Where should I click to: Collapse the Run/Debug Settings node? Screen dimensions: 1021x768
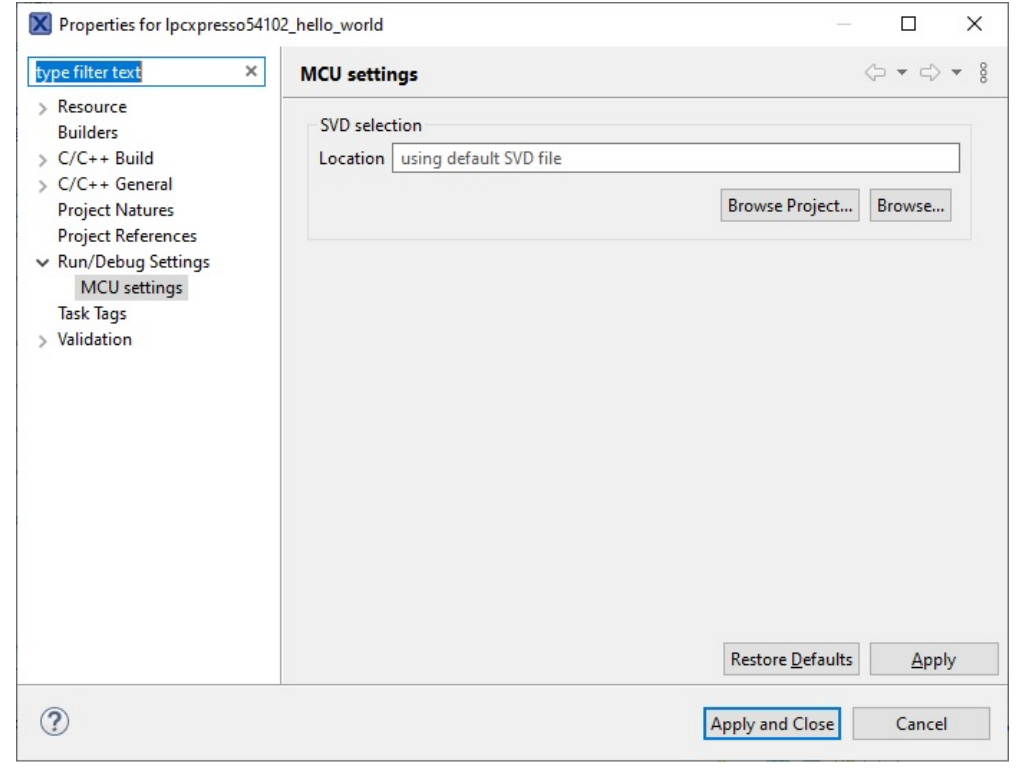[x=43, y=261]
